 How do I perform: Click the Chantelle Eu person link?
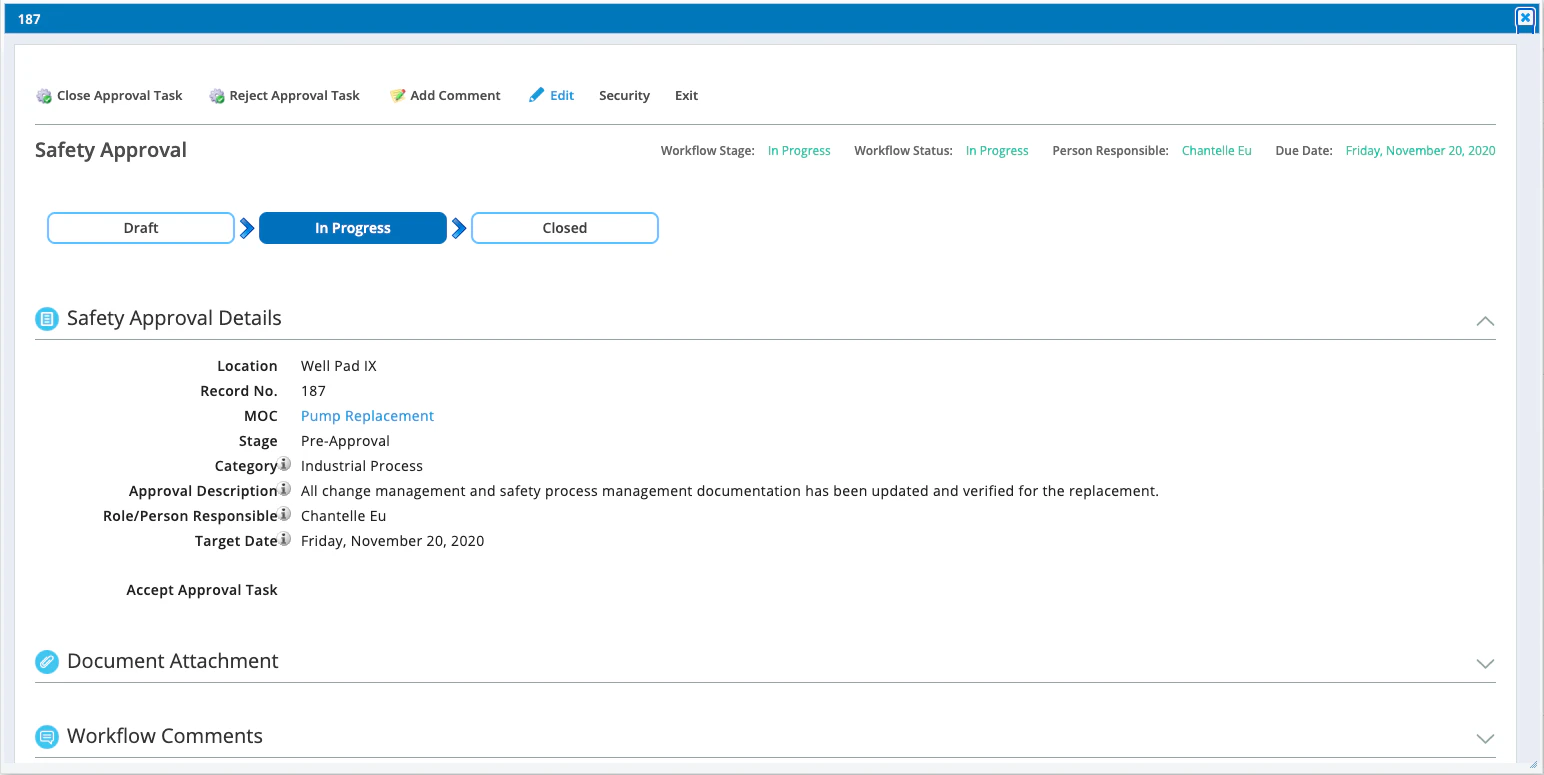point(1216,150)
